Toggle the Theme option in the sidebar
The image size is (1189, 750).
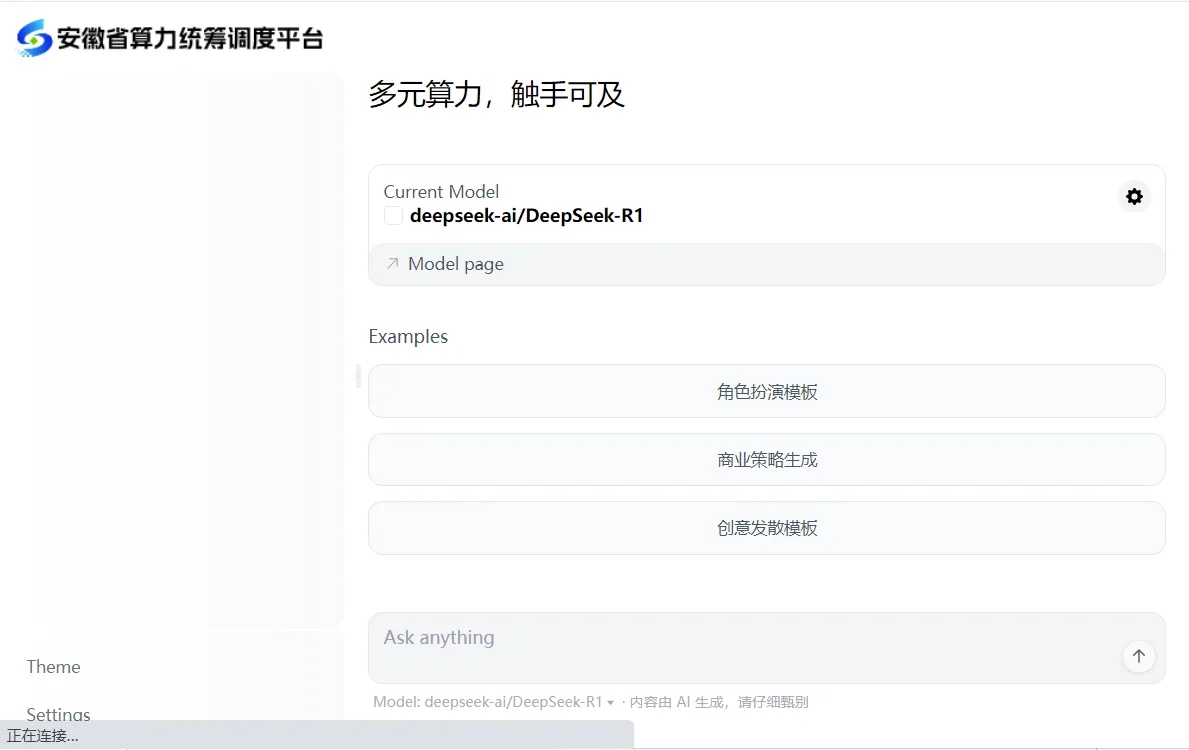tap(54, 667)
